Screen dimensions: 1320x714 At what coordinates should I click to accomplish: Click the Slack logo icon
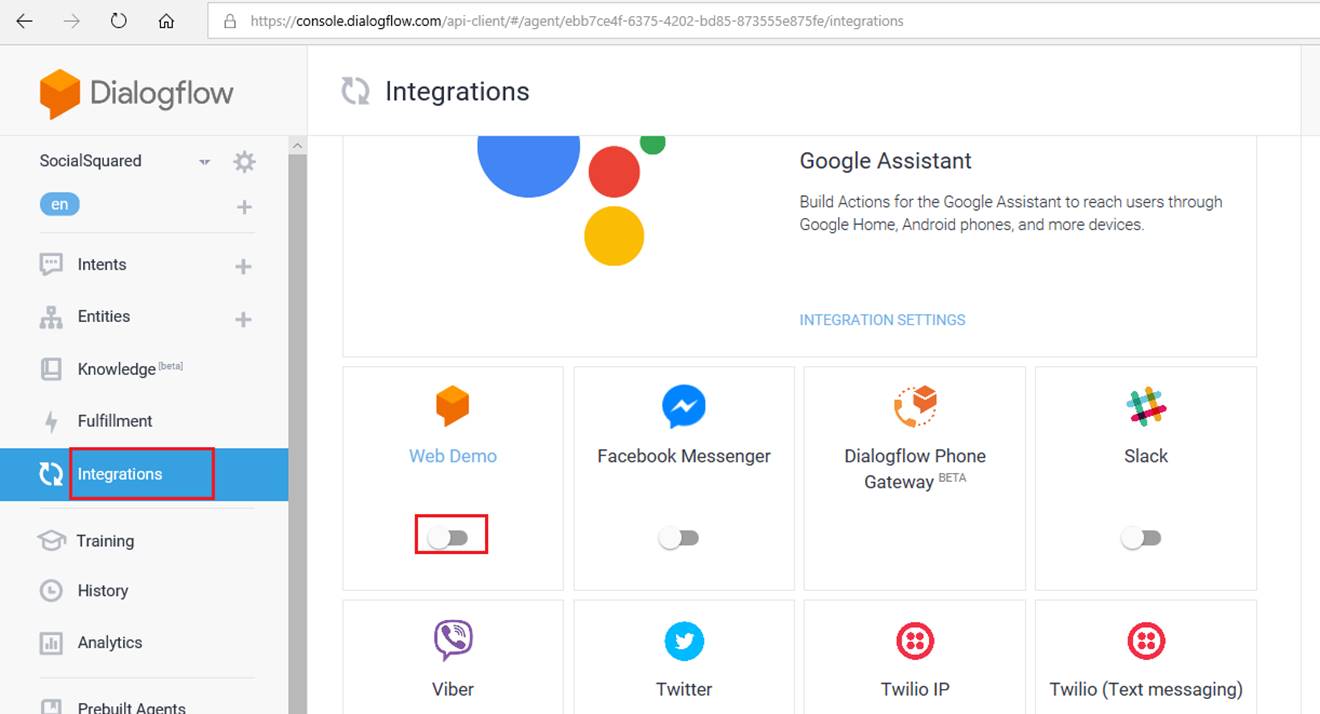pos(1145,407)
